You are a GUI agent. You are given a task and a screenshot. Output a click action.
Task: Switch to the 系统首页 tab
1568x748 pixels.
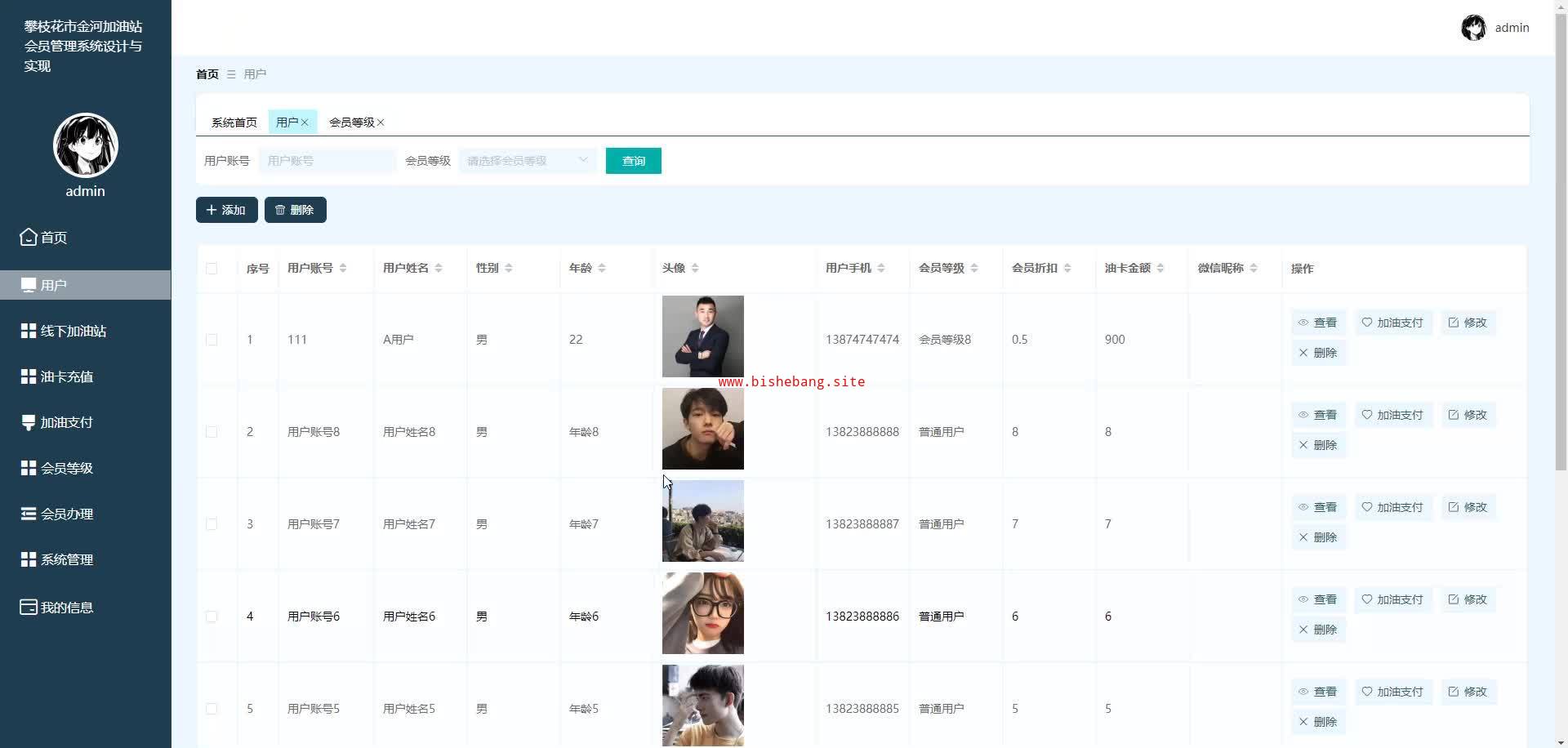(x=234, y=122)
